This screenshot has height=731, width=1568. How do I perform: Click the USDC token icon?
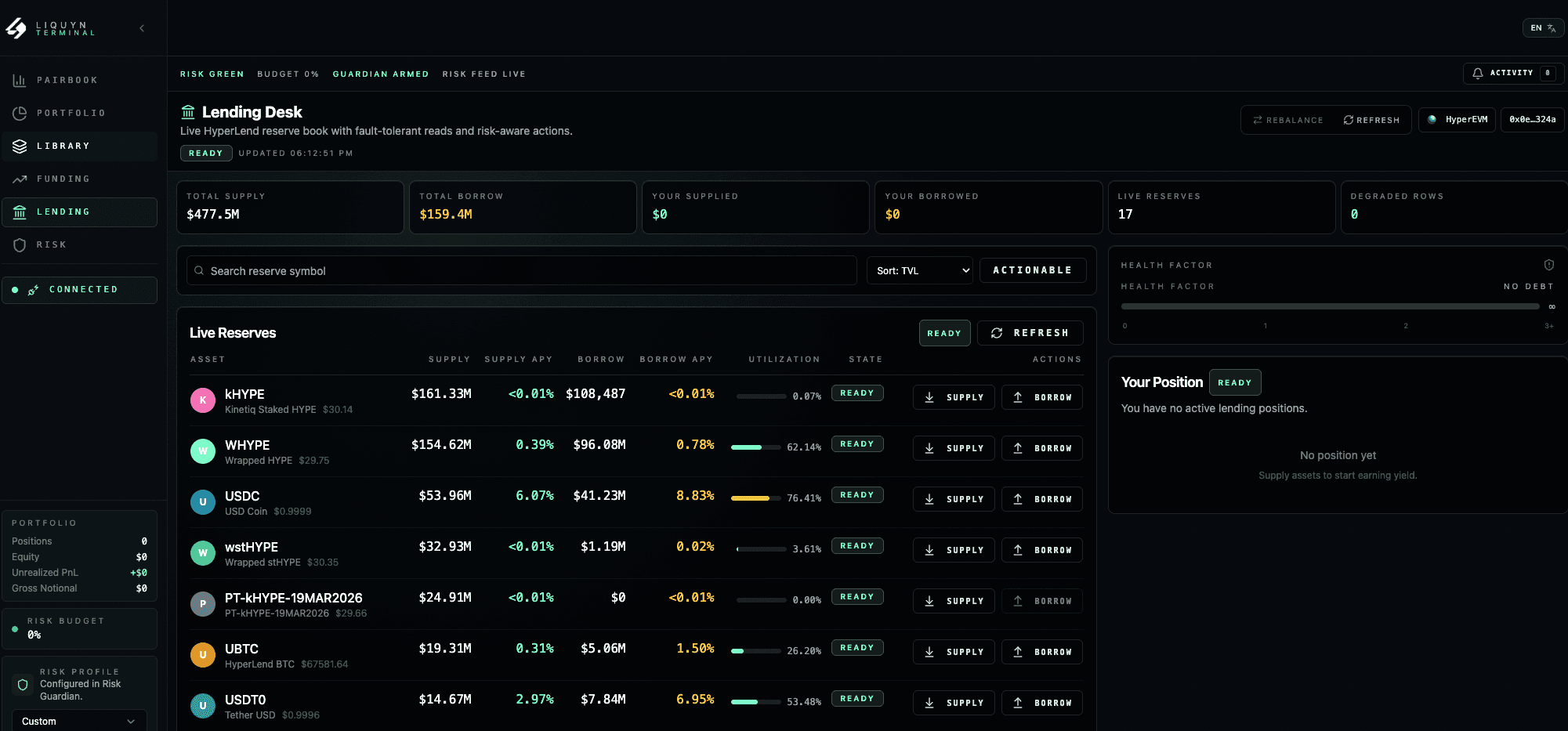[203, 502]
